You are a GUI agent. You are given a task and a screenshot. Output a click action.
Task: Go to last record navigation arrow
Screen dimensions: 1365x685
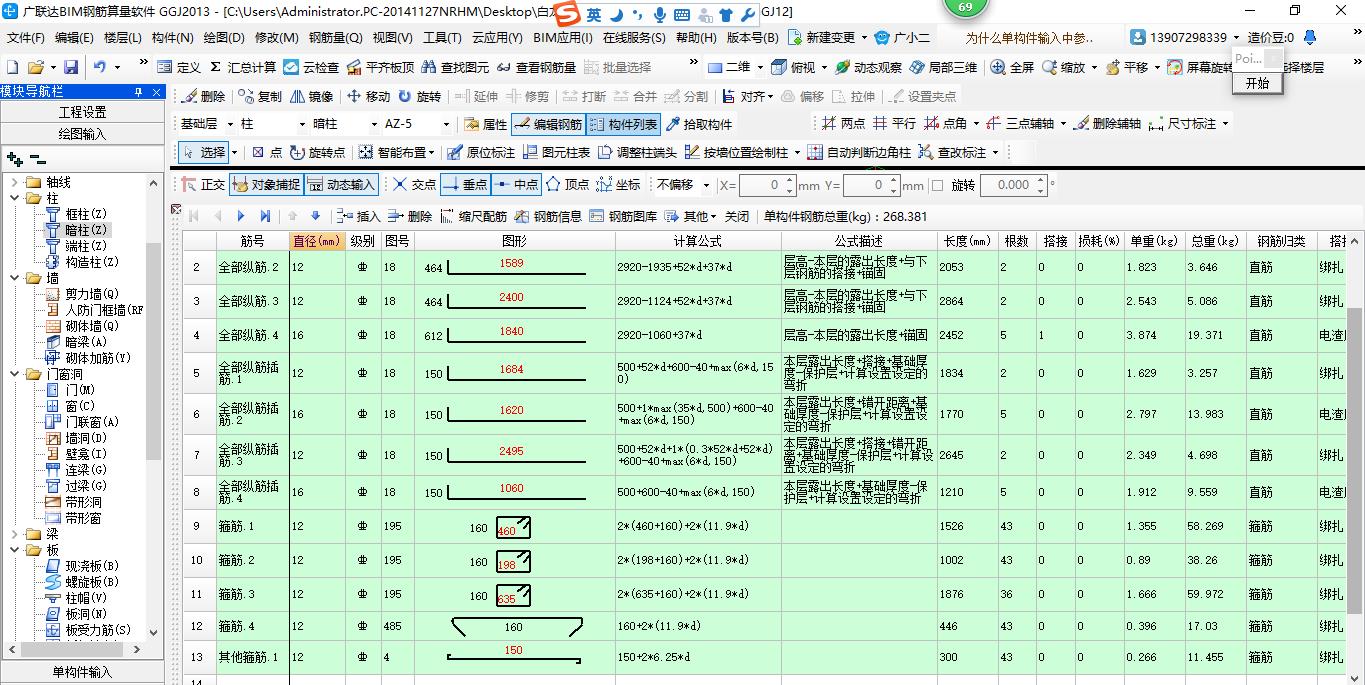click(264, 216)
